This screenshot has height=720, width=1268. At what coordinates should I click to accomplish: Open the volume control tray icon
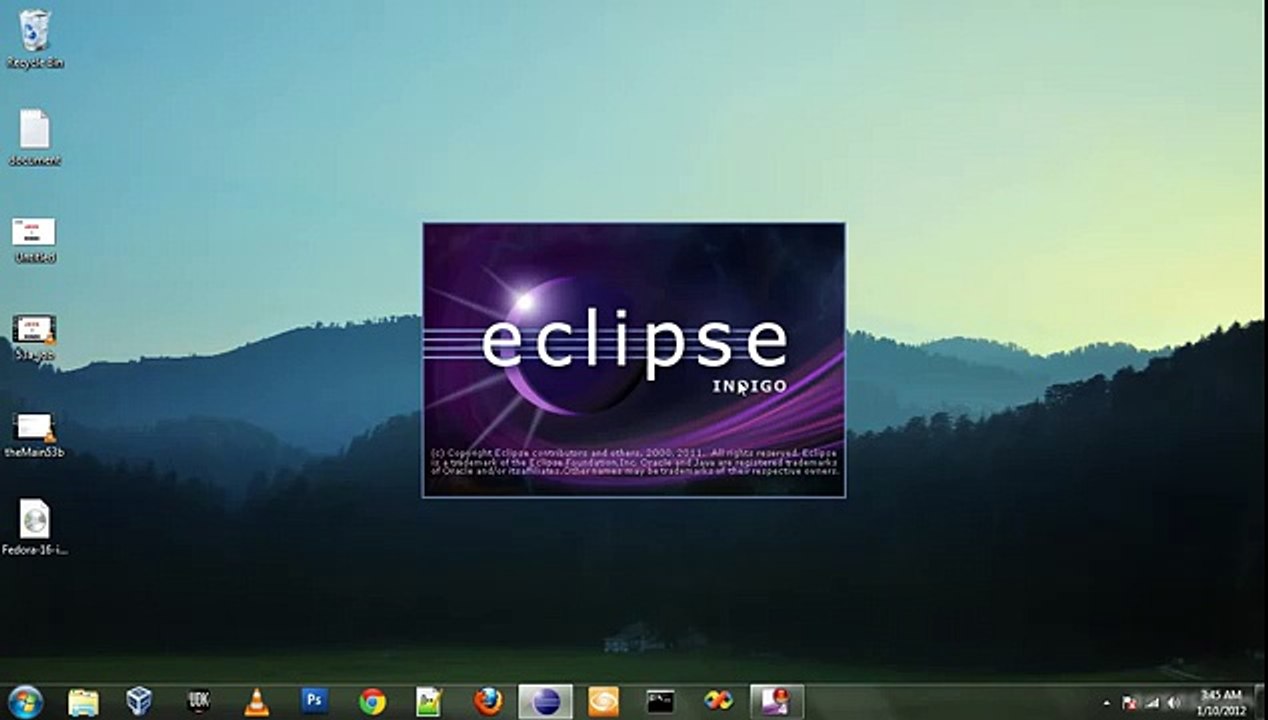(x=1173, y=703)
